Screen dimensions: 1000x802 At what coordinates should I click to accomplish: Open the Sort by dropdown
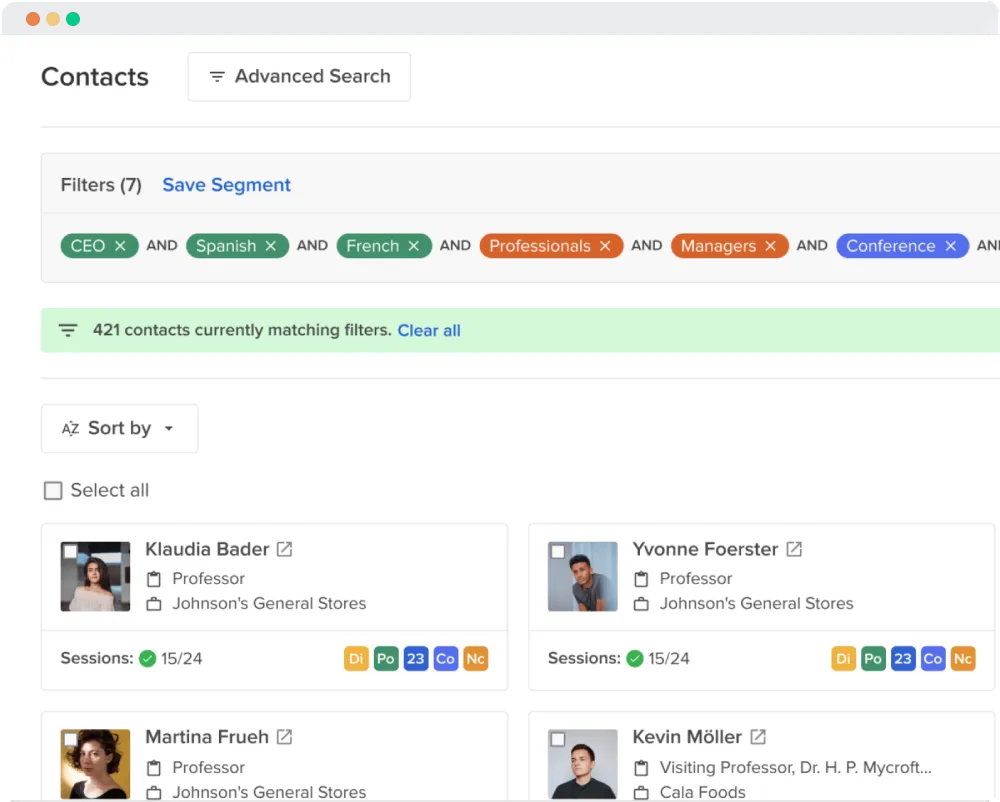pyautogui.click(x=119, y=428)
